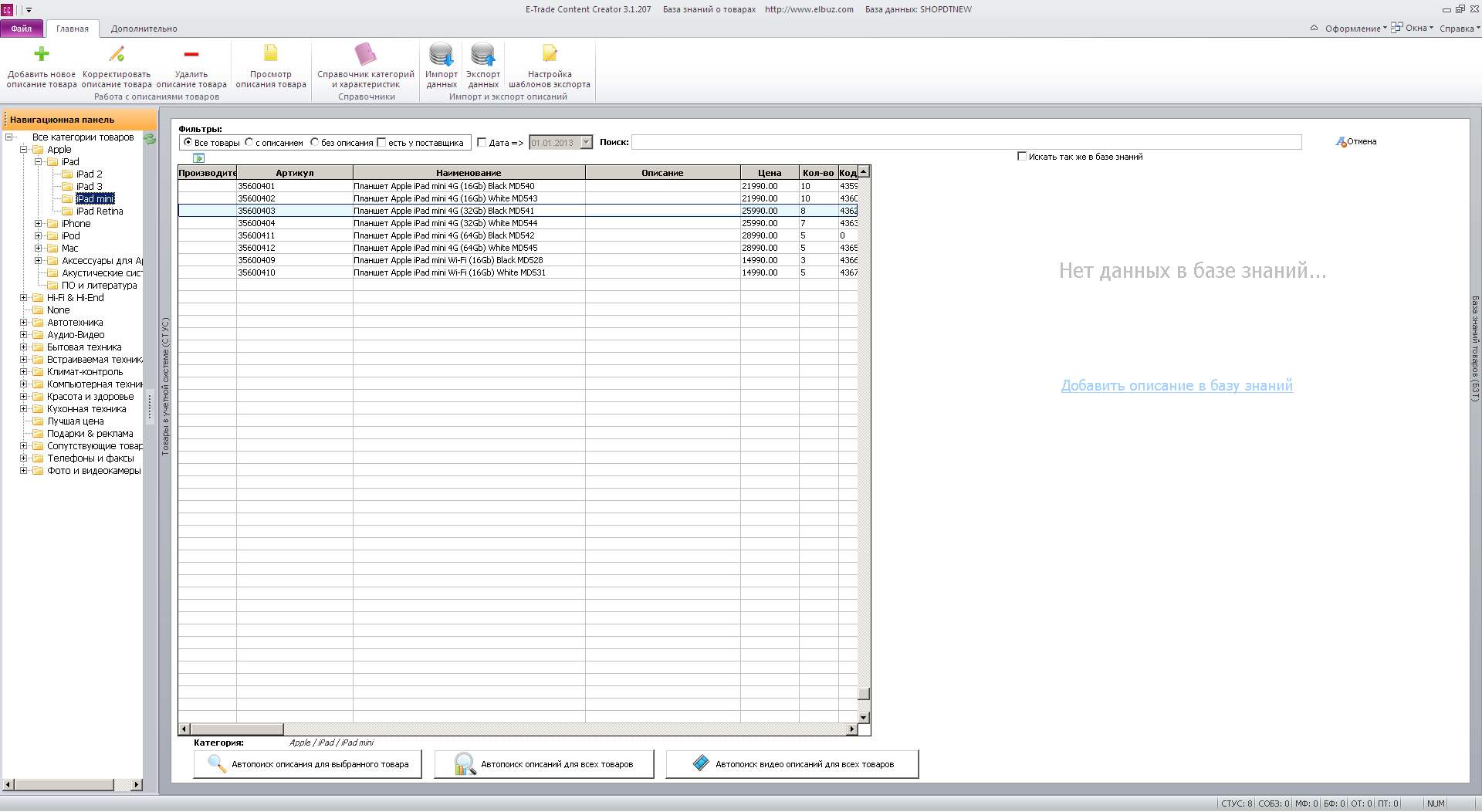This screenshot has width=1482, height=812.
Task: Open the Оформление menu
Action: point(1355,29)
